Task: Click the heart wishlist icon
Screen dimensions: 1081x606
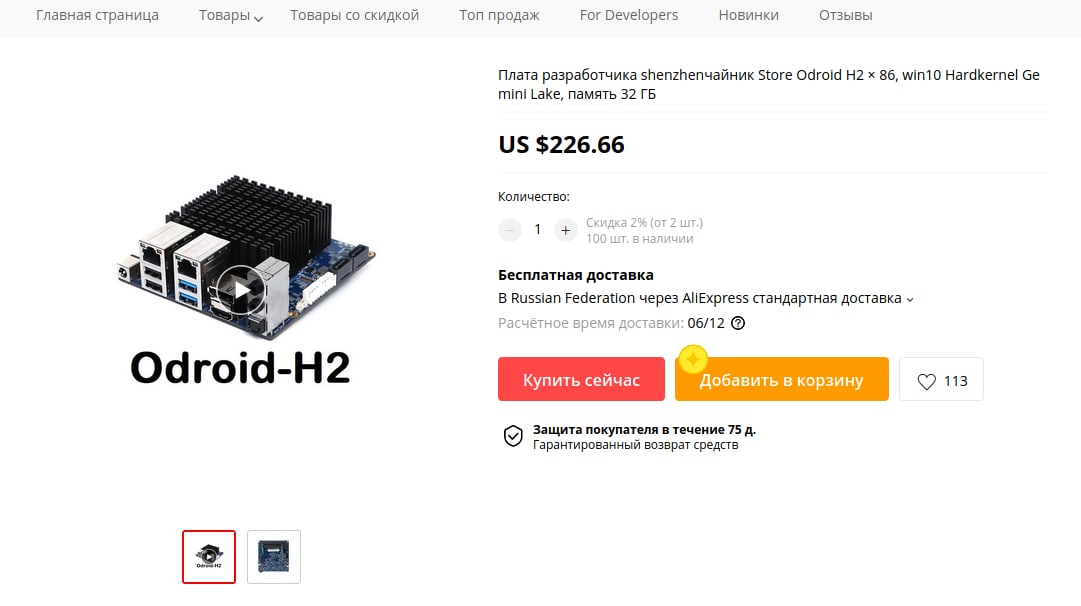Action: (927, 381)
